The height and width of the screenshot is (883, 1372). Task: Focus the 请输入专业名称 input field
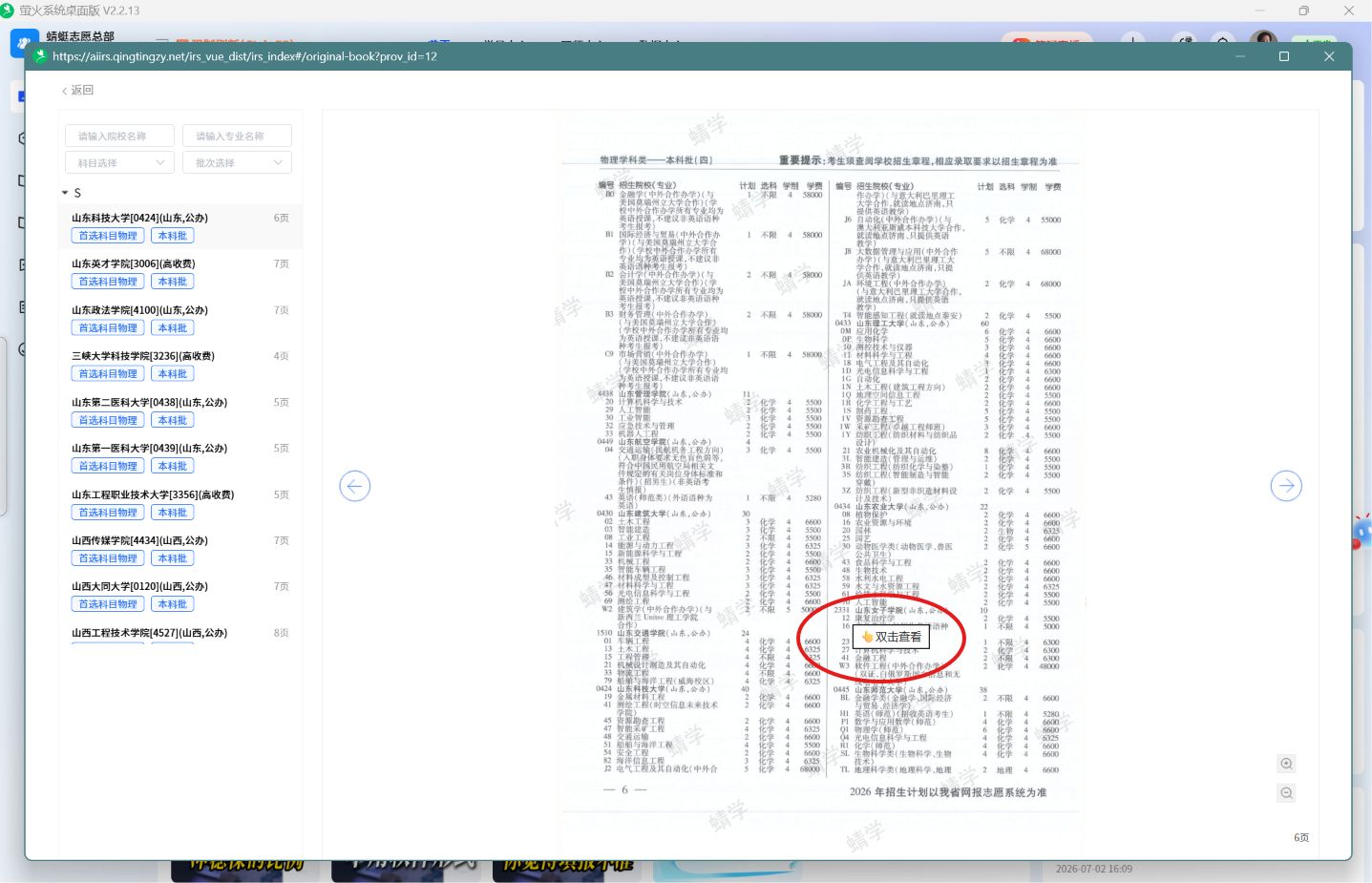(237, 136)
